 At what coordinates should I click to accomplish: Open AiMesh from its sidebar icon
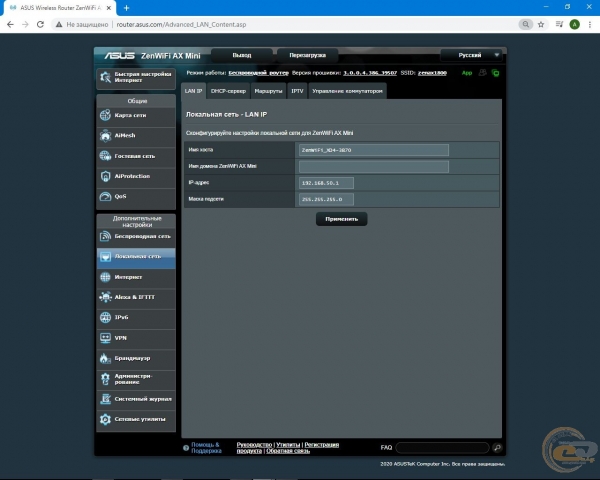105,136
